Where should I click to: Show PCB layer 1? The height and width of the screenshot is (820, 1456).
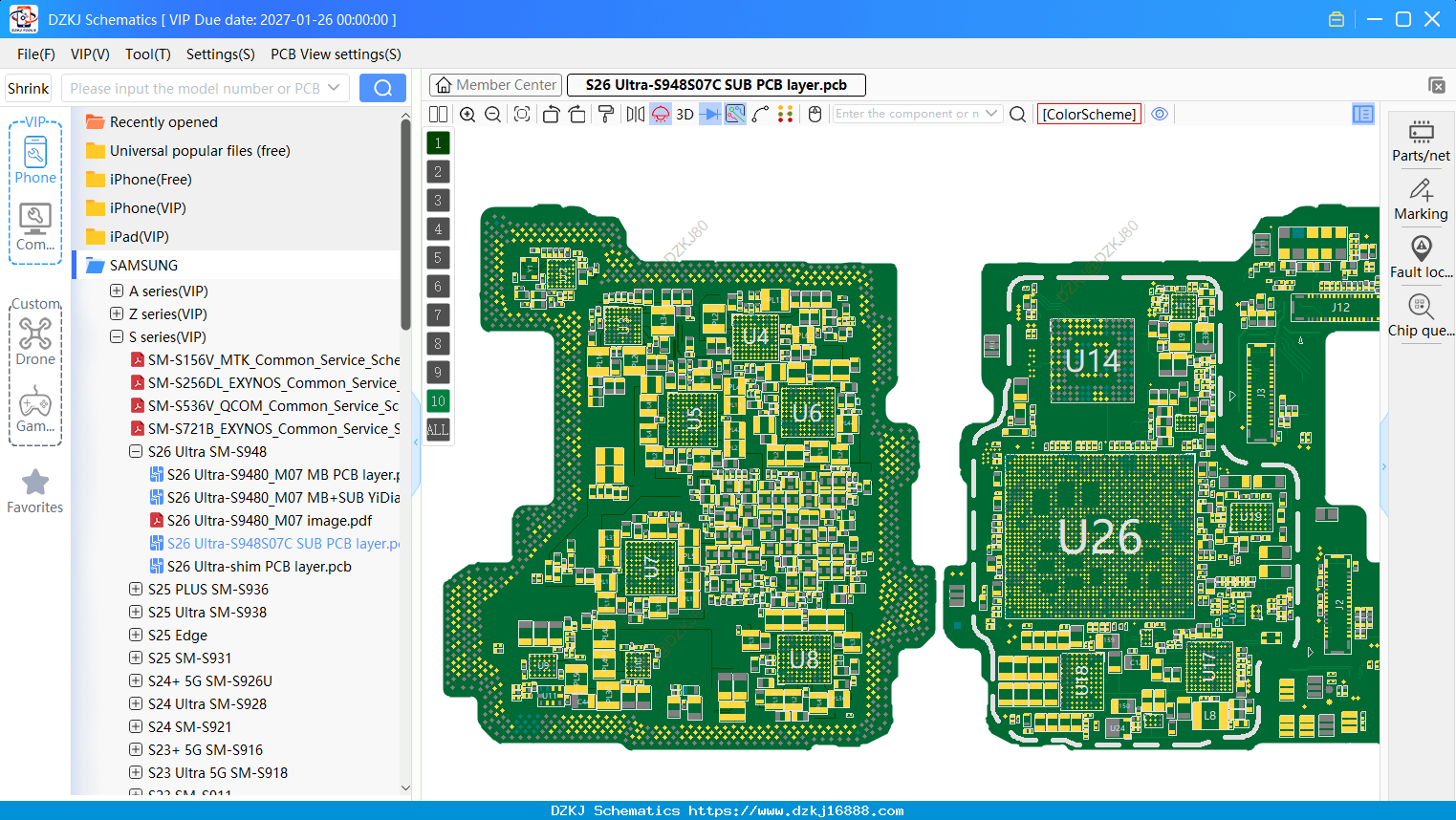438,143
